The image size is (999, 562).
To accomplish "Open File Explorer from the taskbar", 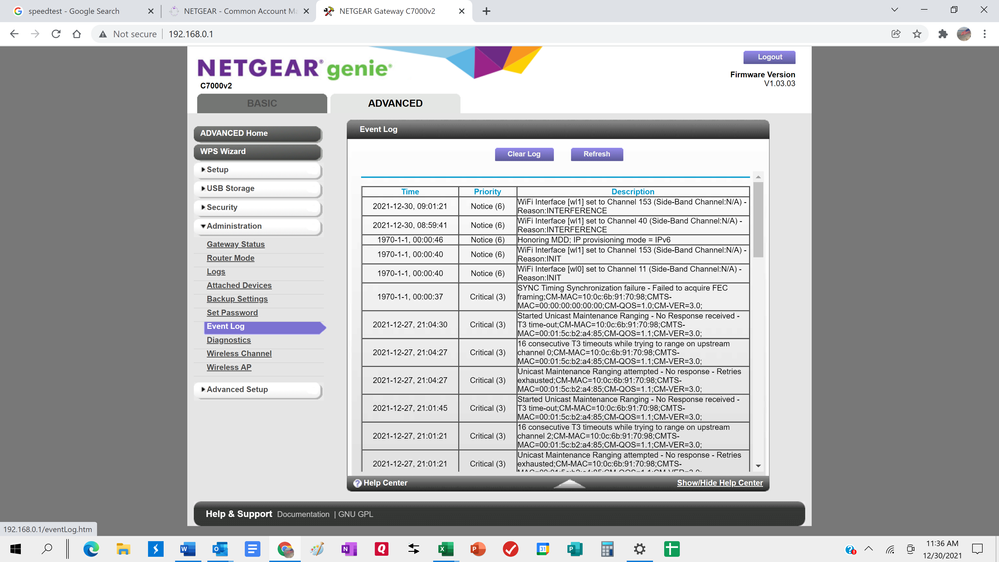I will pyautogui.click(x=124, y=549).
